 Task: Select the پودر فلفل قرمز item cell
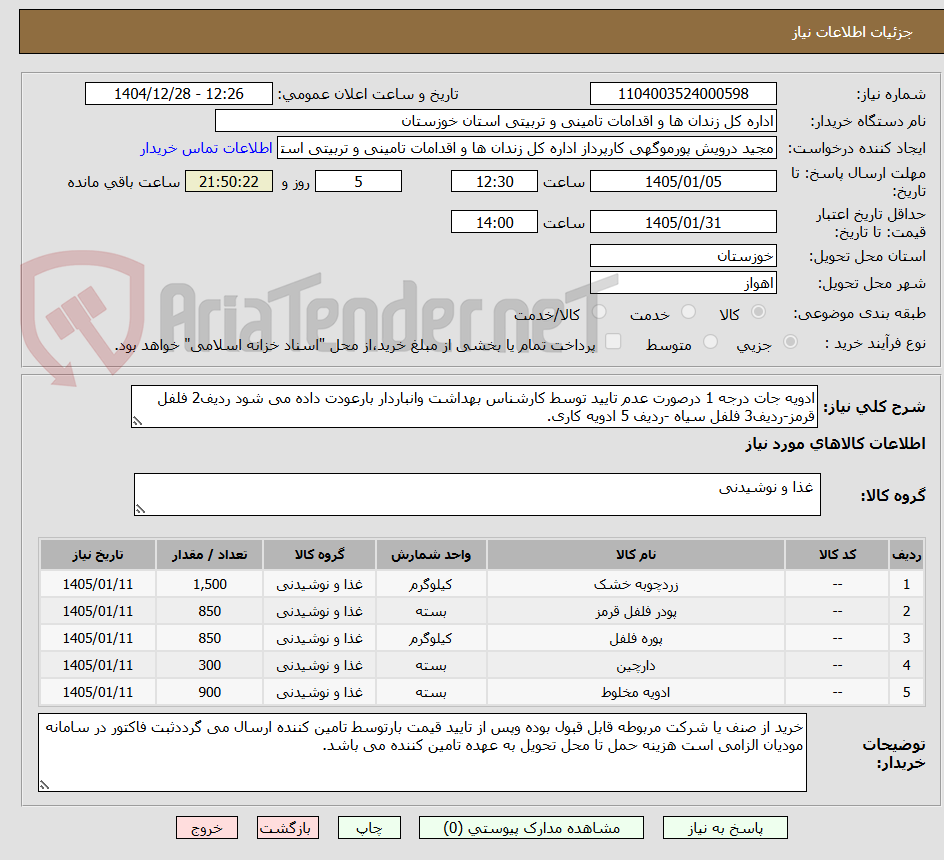(636, 611)
